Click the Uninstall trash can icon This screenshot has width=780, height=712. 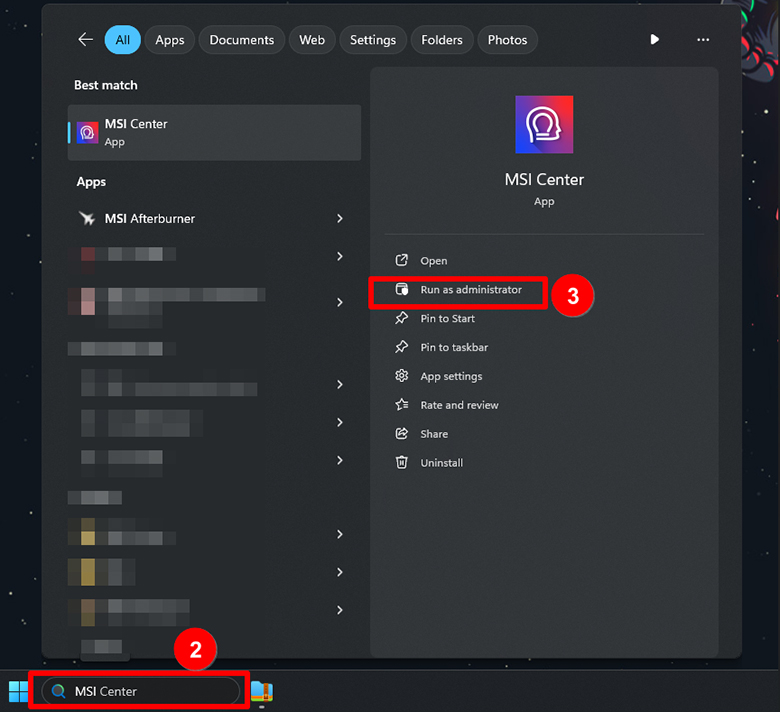pos(401,462)
